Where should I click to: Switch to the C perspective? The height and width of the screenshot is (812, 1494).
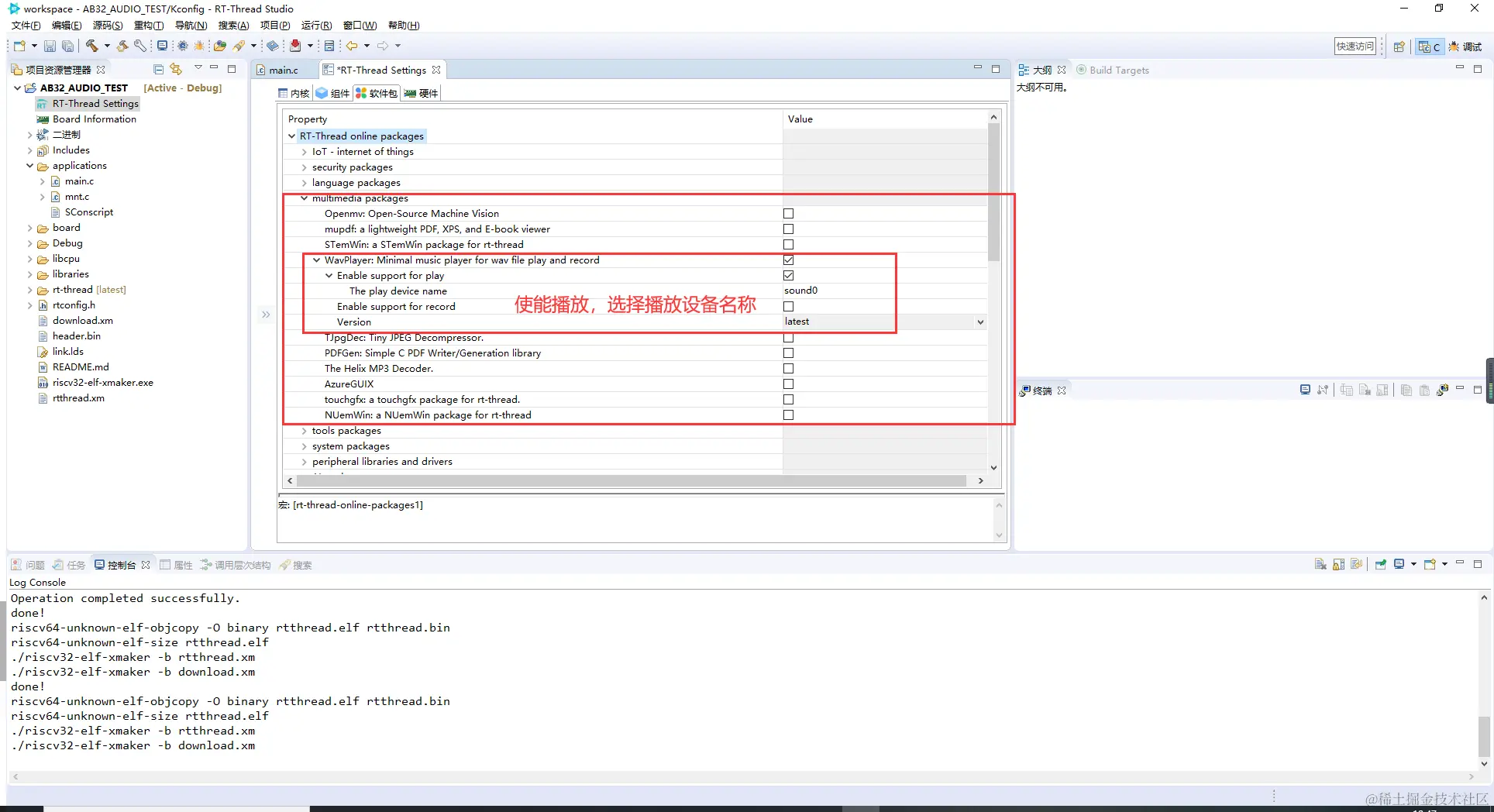point(1429,46)
